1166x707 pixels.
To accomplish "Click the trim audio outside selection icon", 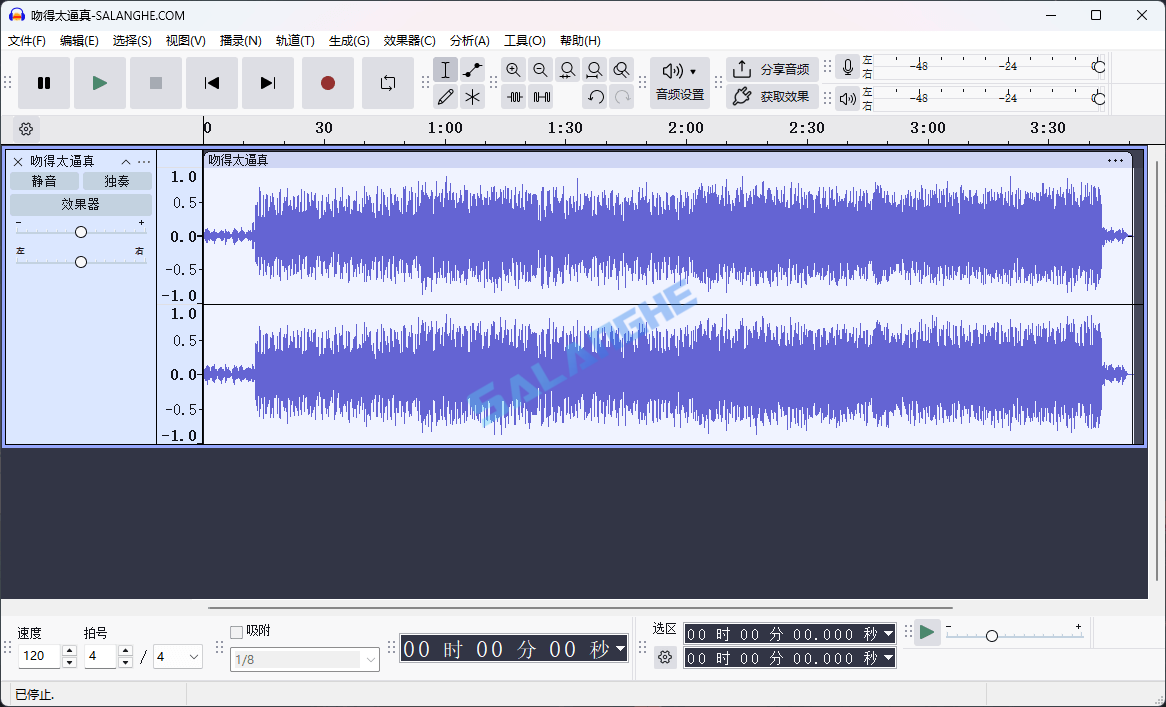I will click(514, 96).
